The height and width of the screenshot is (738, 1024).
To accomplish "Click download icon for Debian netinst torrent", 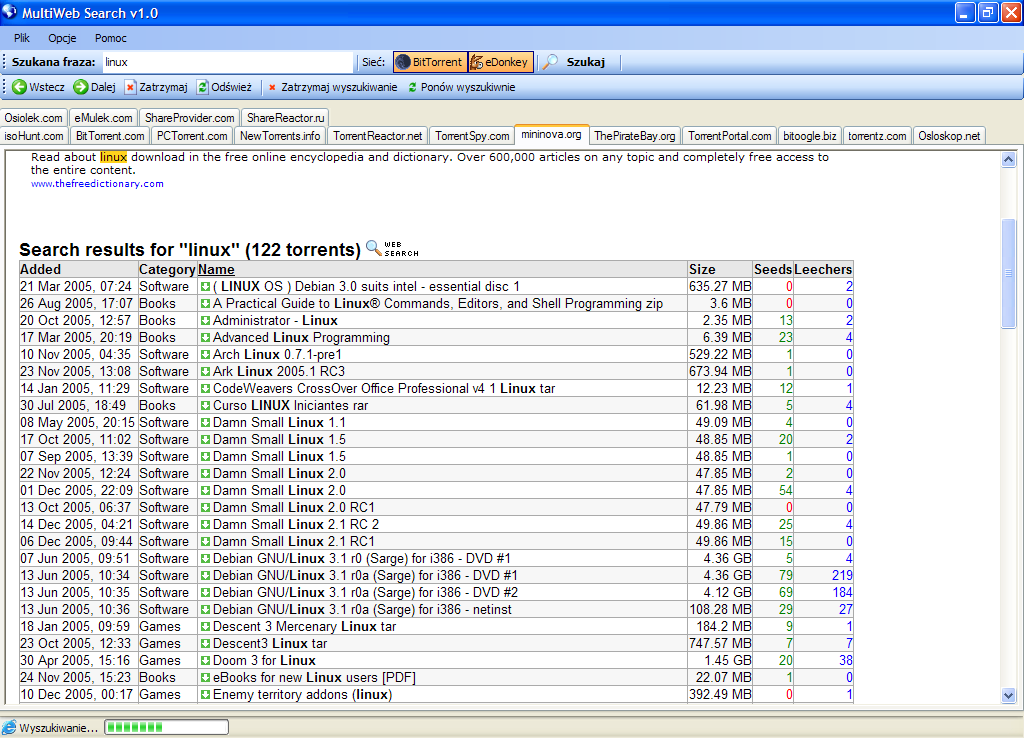I will click(205, 610).
